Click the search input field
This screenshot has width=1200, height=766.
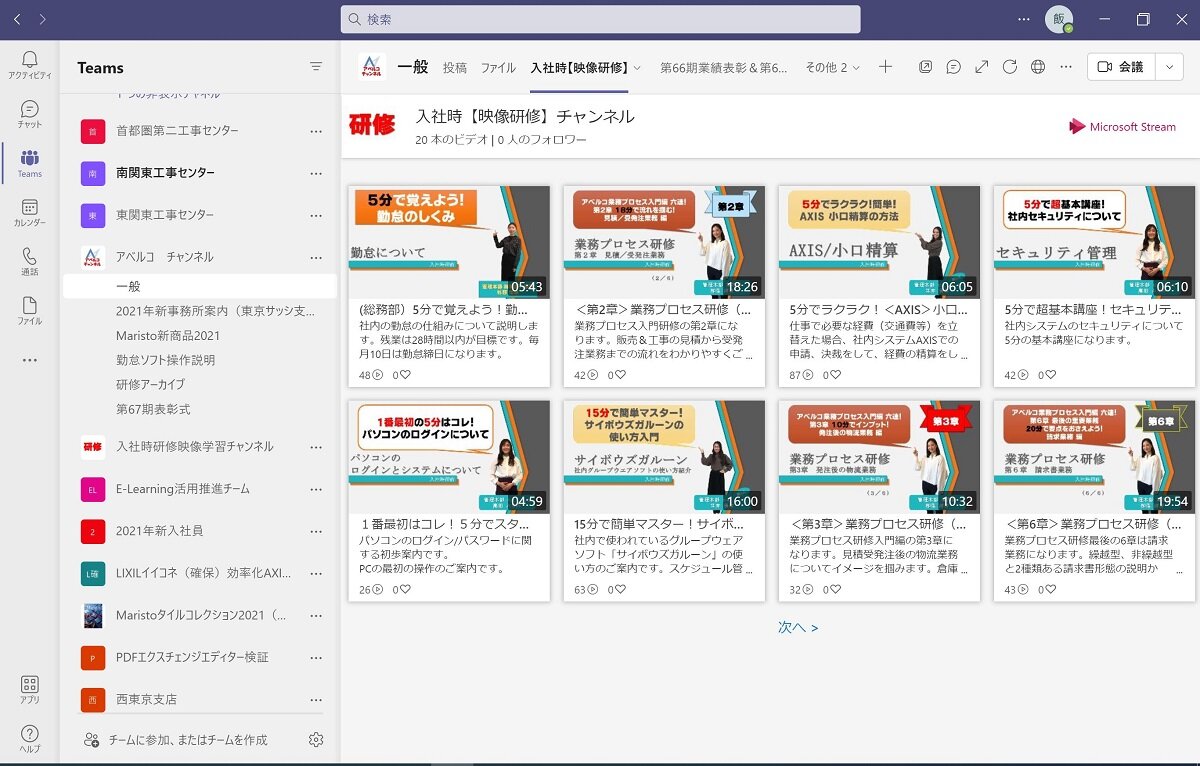pos(600,19)
